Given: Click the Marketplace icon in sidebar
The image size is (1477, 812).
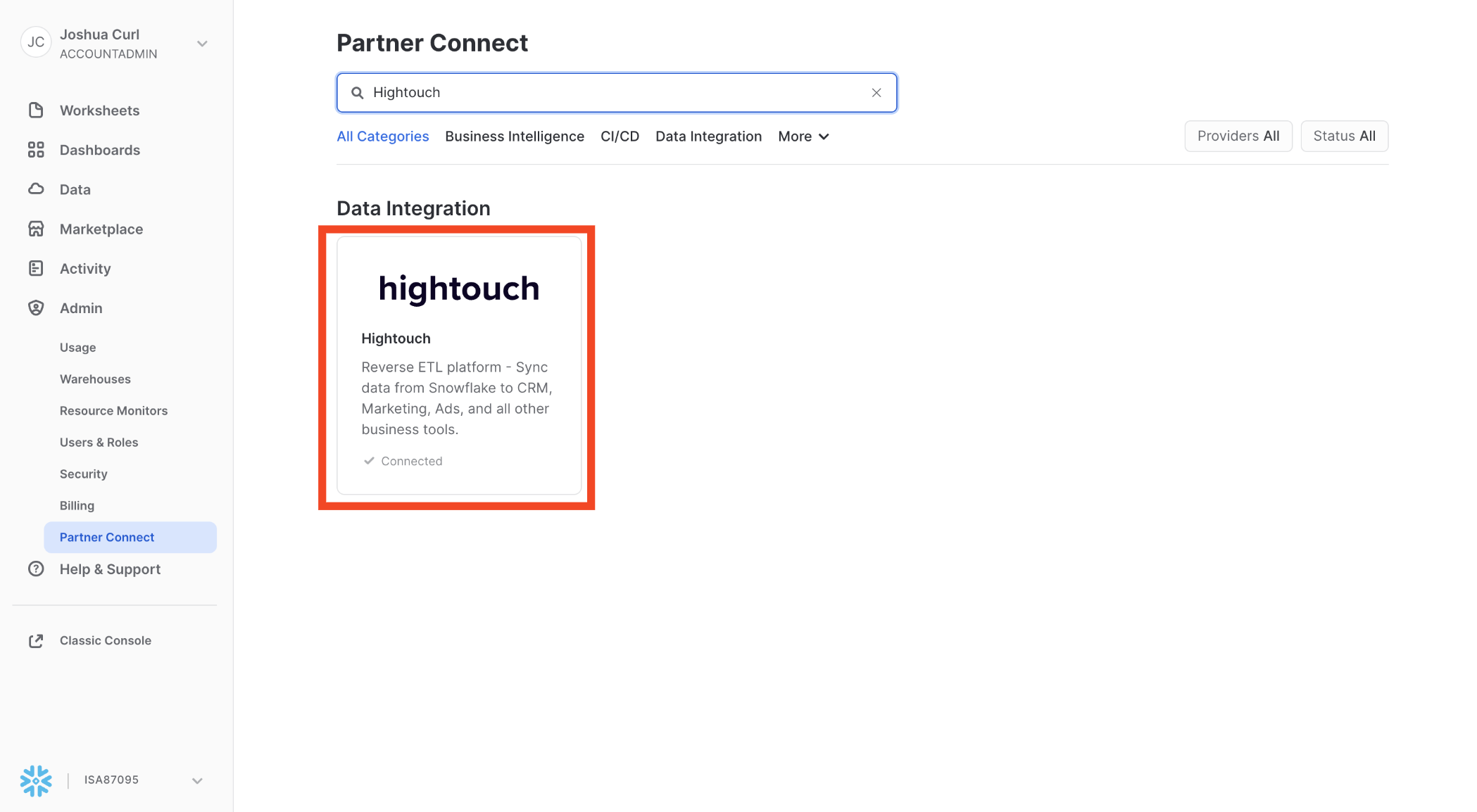Looking at the screenshot, I should pyautogui.click(x=35, y=229).
